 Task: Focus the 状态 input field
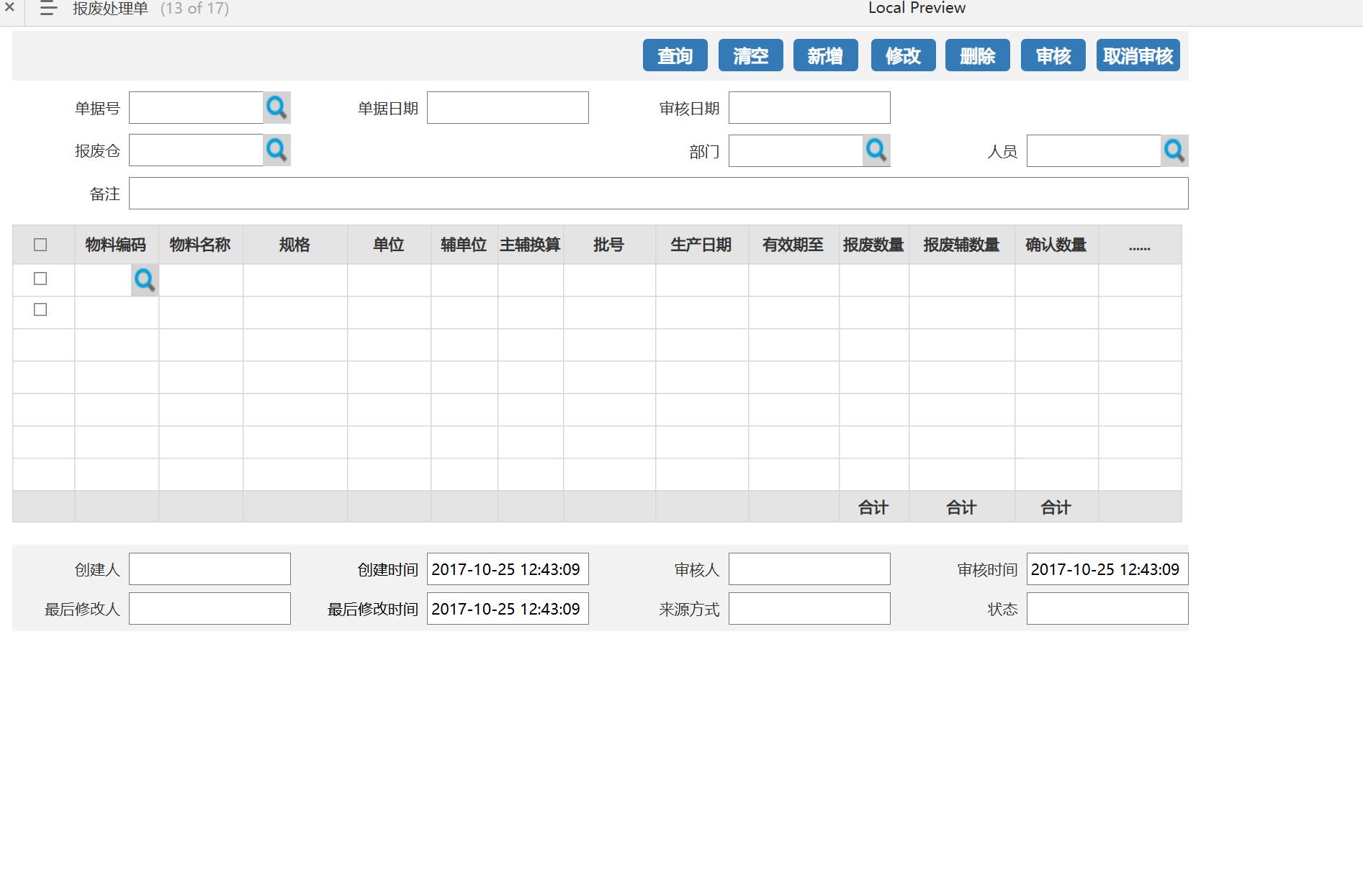[x=1107, y=609]
